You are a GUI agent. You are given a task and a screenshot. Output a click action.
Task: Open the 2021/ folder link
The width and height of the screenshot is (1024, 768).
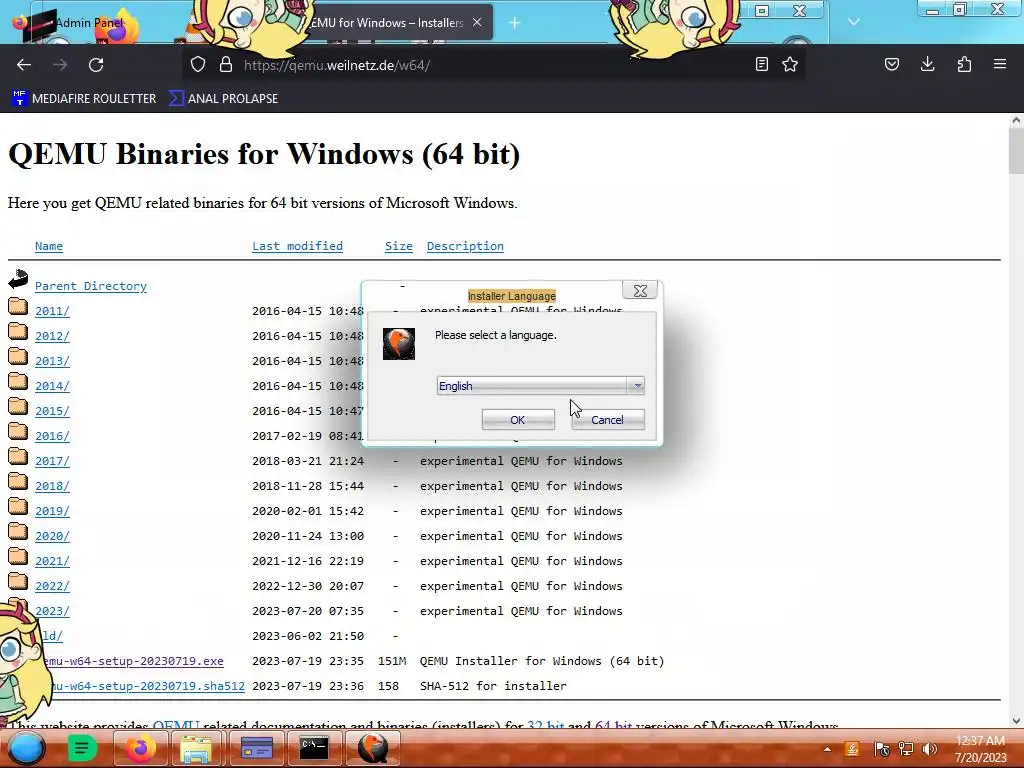click(x=52, y=561)
